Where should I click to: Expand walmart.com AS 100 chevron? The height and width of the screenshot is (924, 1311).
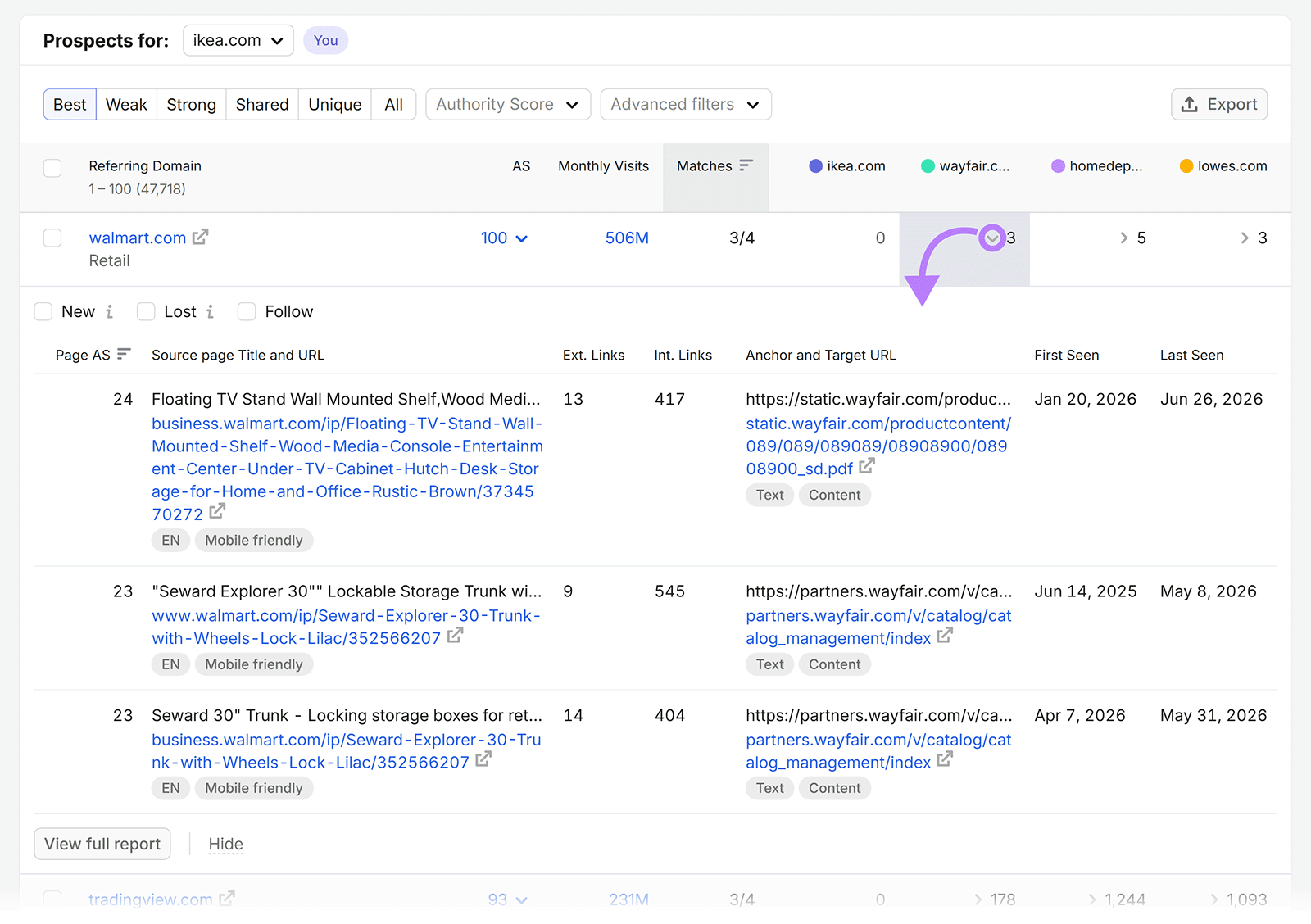click(522, 238)
